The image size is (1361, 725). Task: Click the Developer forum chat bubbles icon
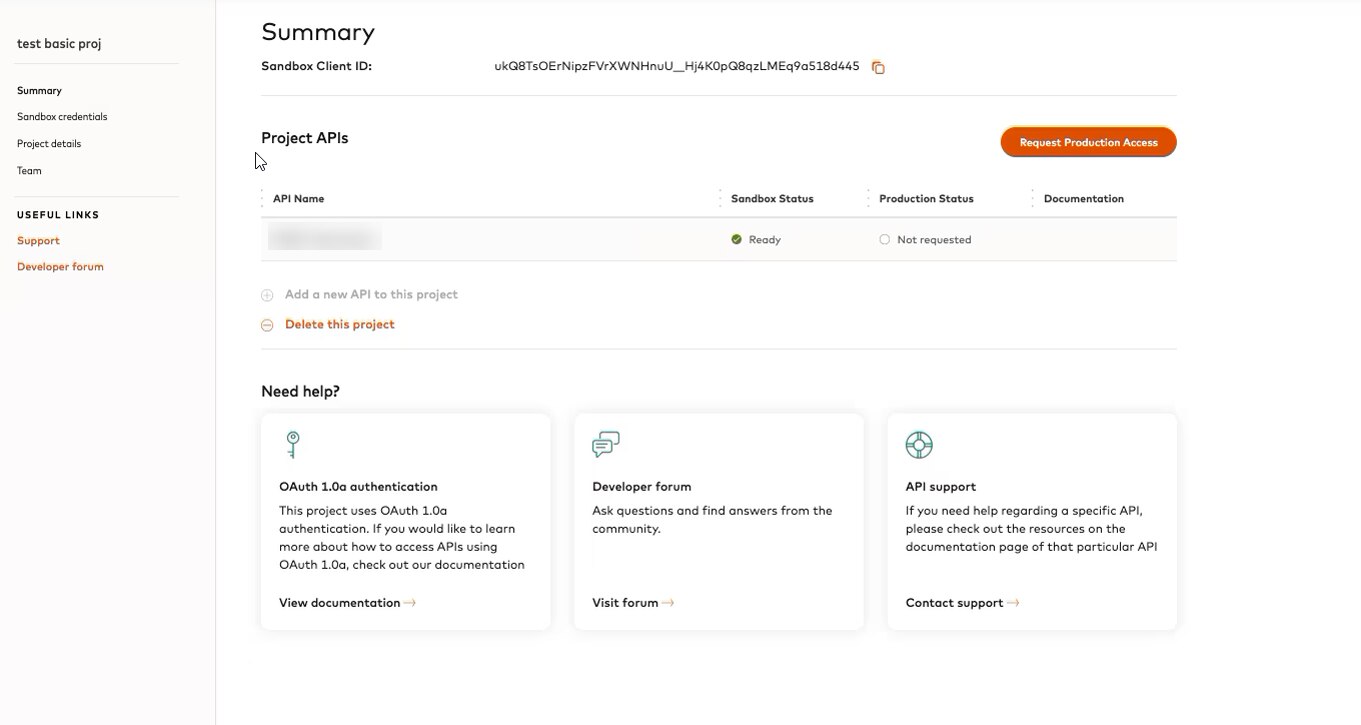click(606, 444)
